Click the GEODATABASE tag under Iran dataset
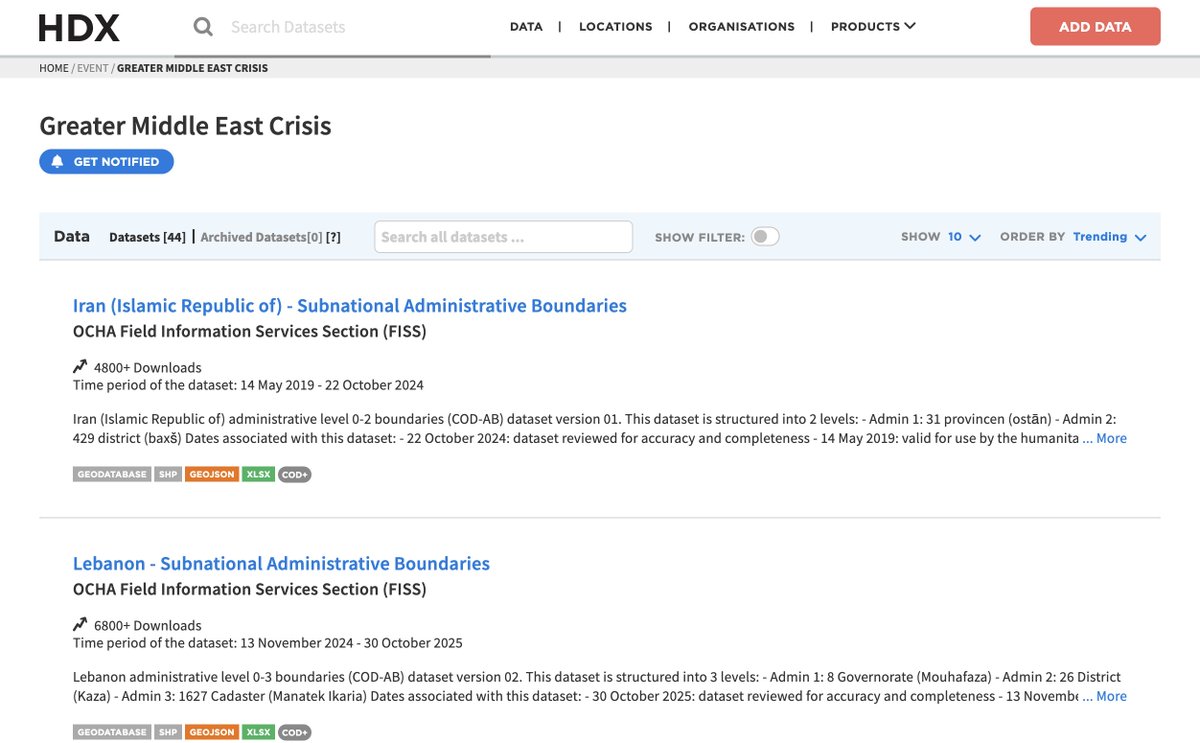Screen dimensions: 1200x743 click(111, 473)
